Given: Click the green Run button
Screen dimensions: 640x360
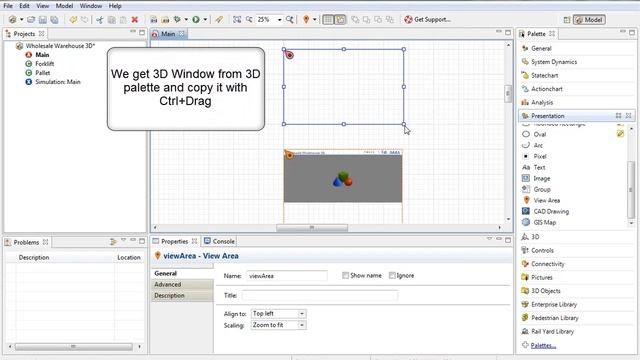Looking at the screenshot, I should (196, 19).
